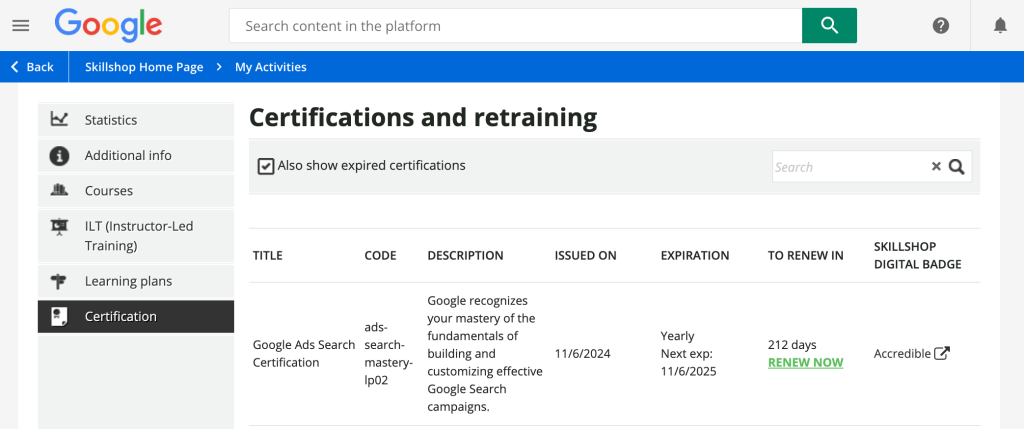
Task: Click the Certification badge icon
Action: (59, 317)
